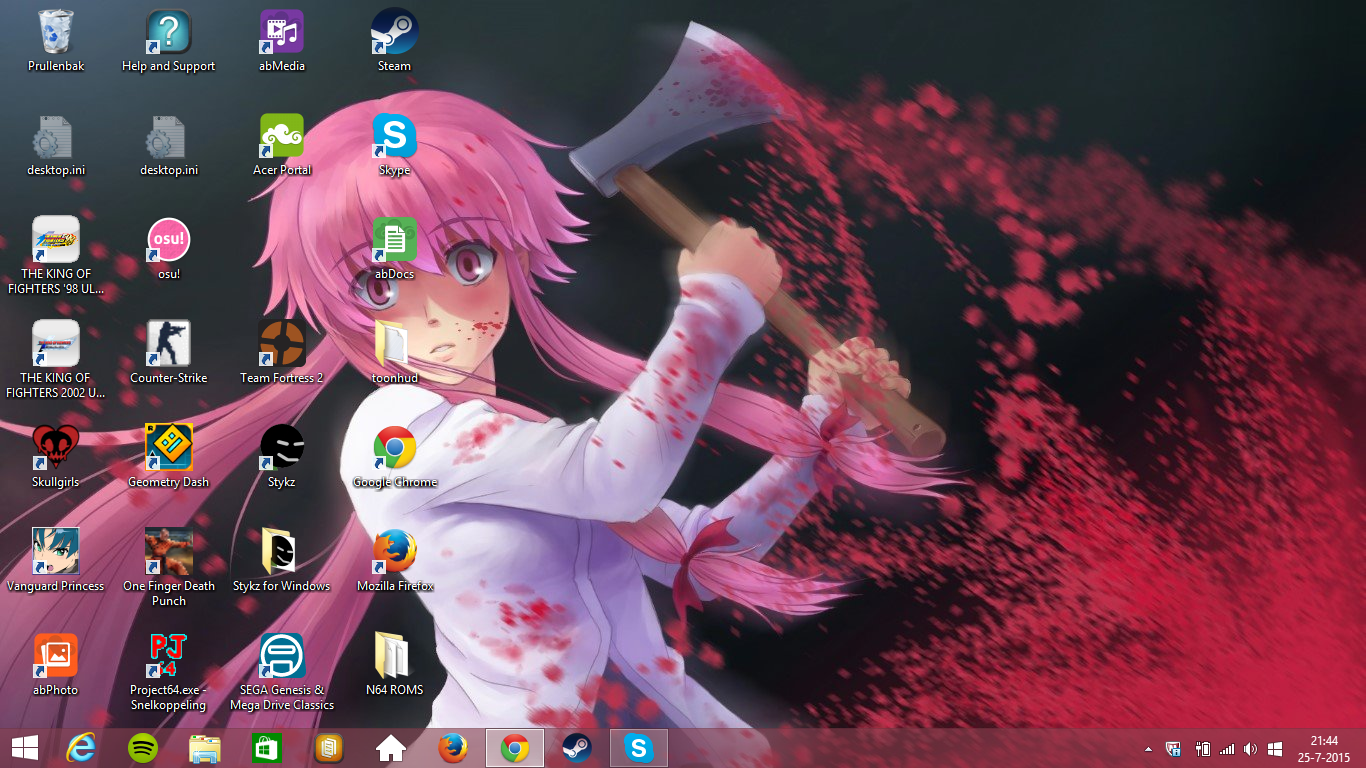Select the Skullgirls desktop shortcut
This screenshot has height=768, width=1366.
(x=55, y=448)
